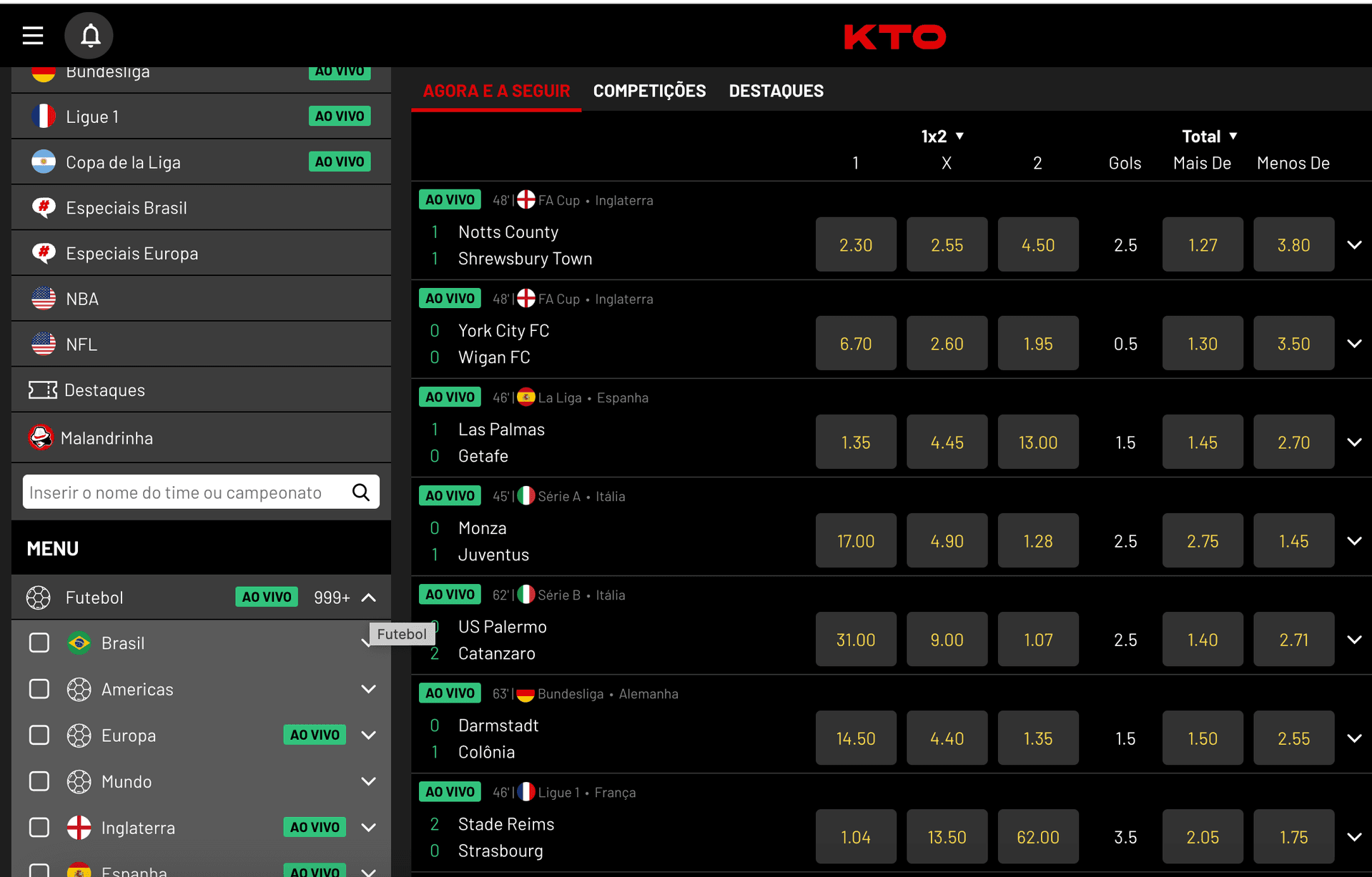Open Malandrinha from sidebar
This screenshot has width=1372, height=877.
(201, 437)
